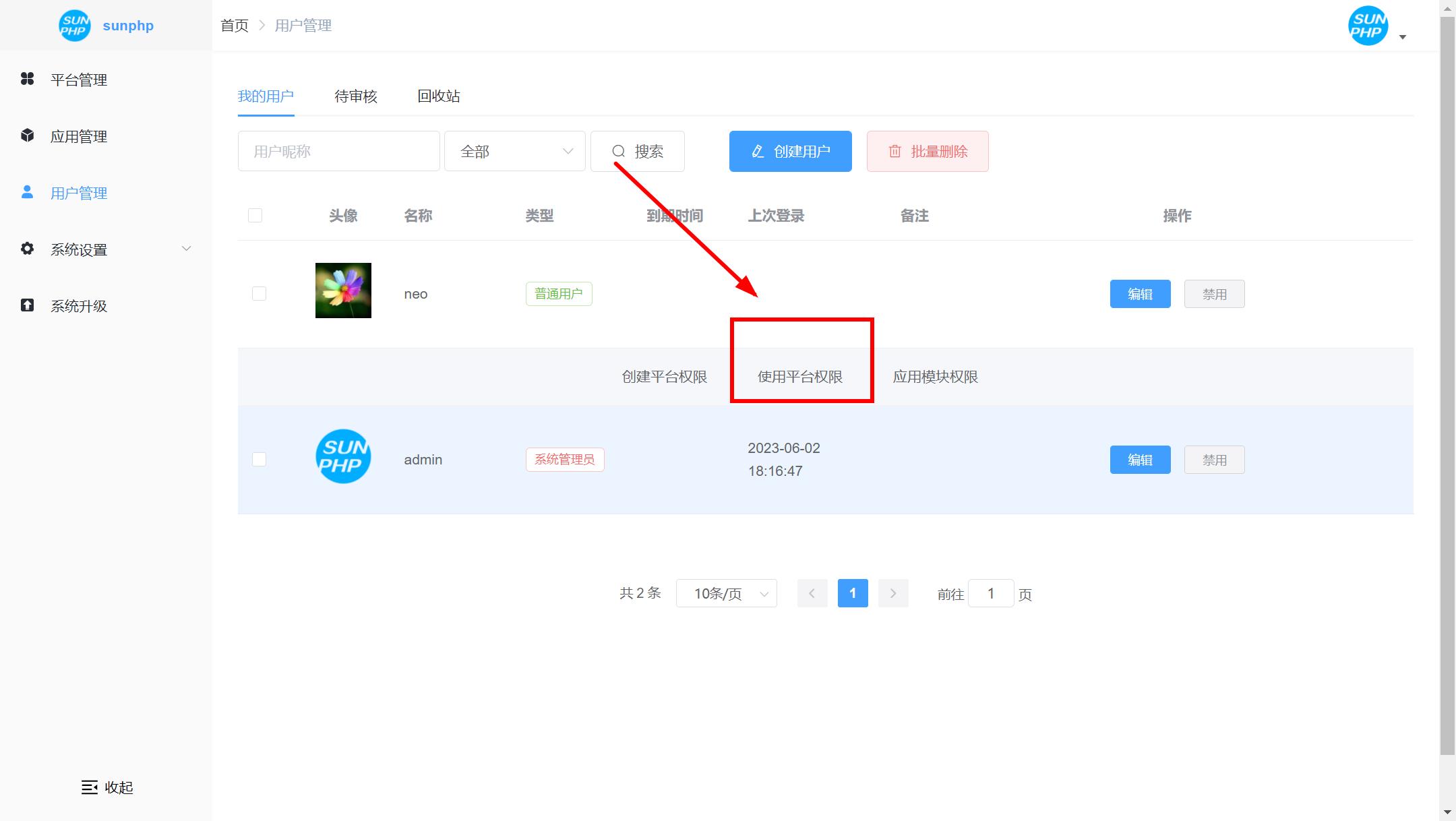Viewport: 1456px width, 821px height.
Task: Check the admin row checkbox
Action: [x=259, y=460]
